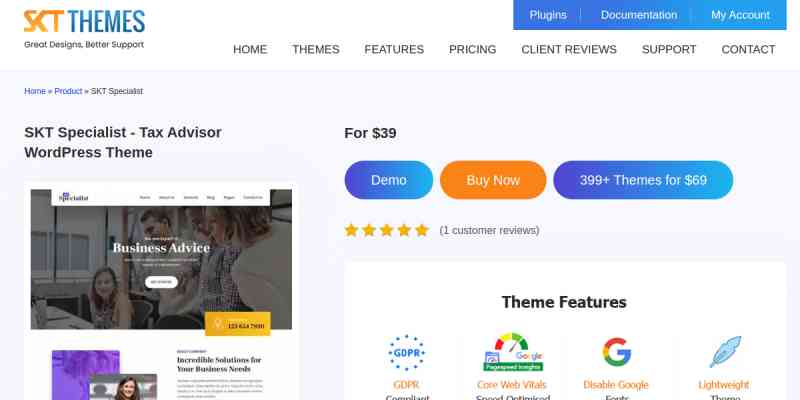Open the Documentation link
The width and height of the screenshot is (800, 400).
[x=639, y=15]
